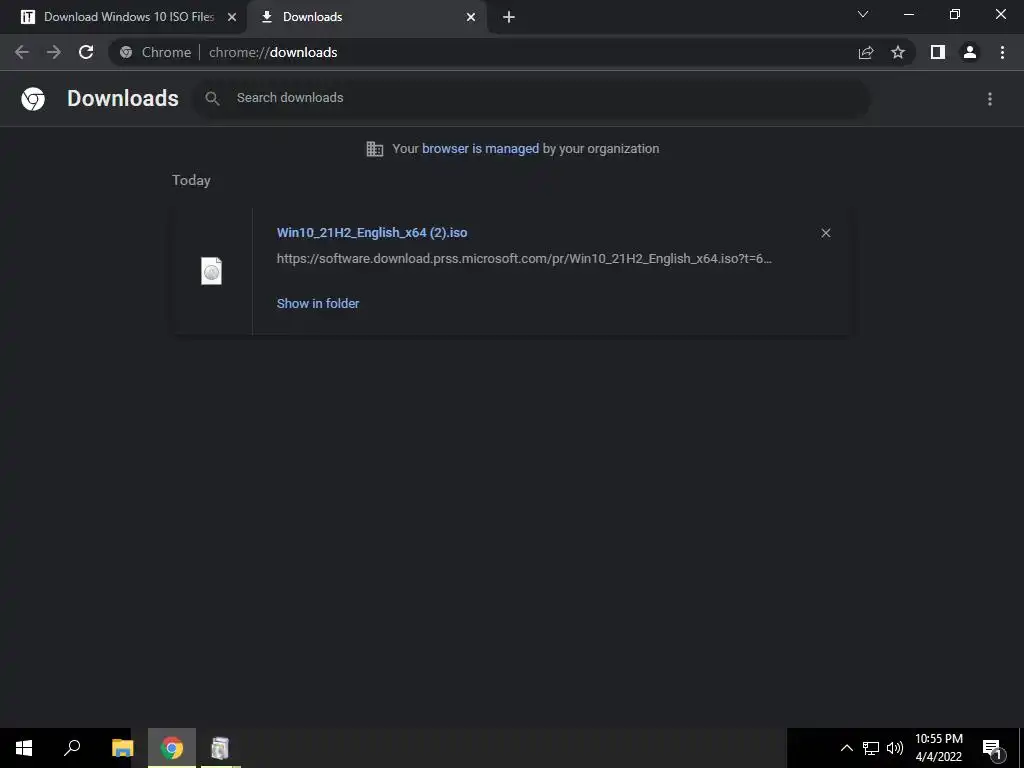This screenshot has width=1024, height=768.
Task: Open the taskbar clock and date
Action: click(x=938, y=748)
